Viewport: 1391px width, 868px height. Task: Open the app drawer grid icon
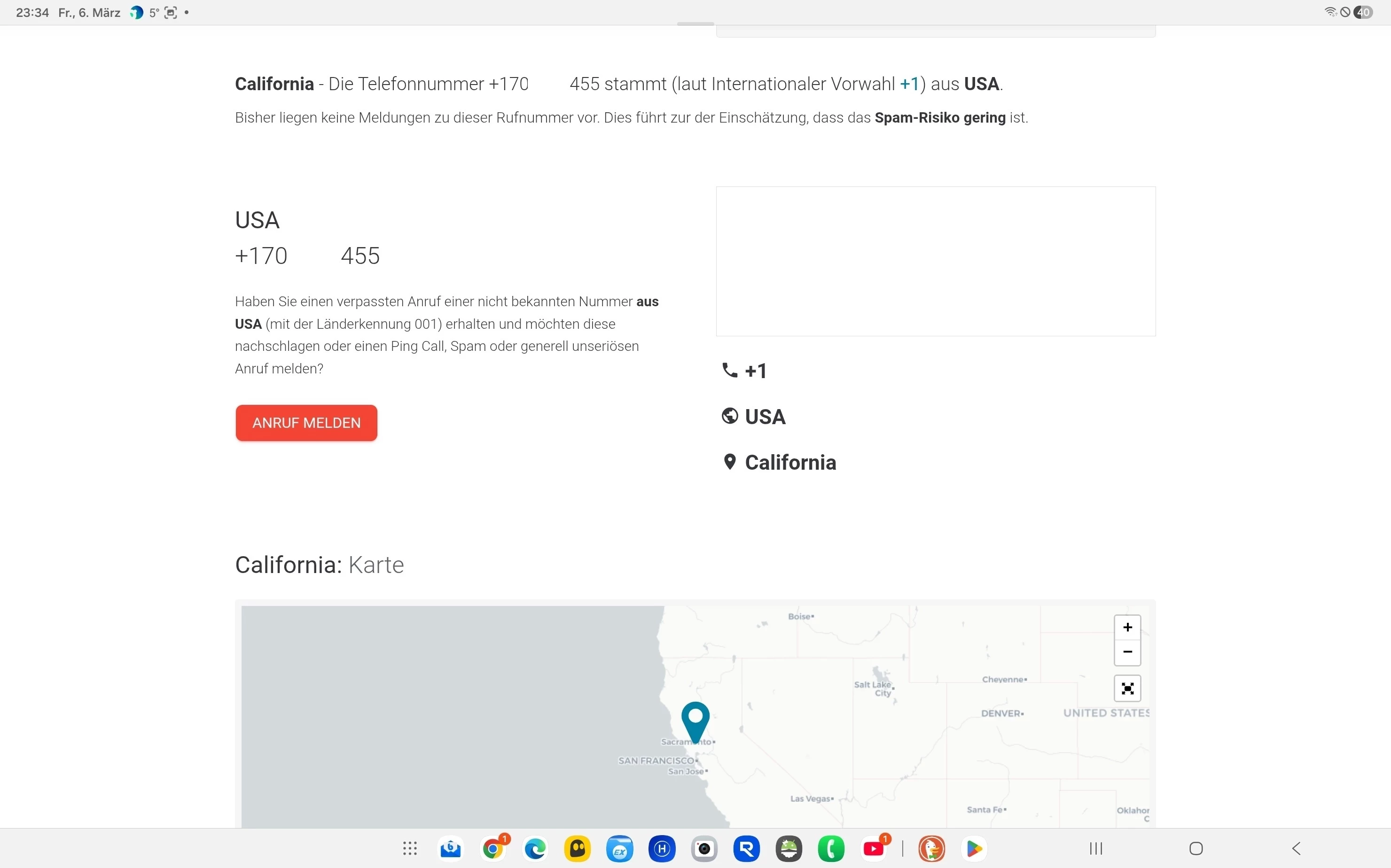coord(409,848)
